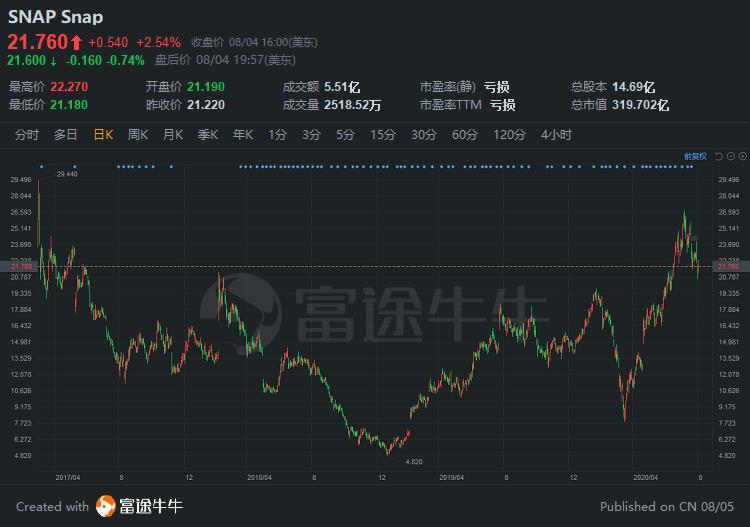Click the 市盈率(静) value 亏损

496,87
